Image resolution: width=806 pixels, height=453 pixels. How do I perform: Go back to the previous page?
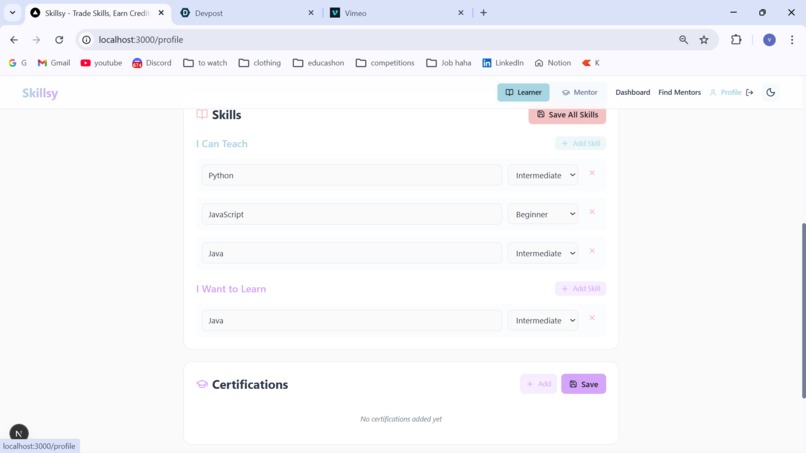[x=14, y=40]
